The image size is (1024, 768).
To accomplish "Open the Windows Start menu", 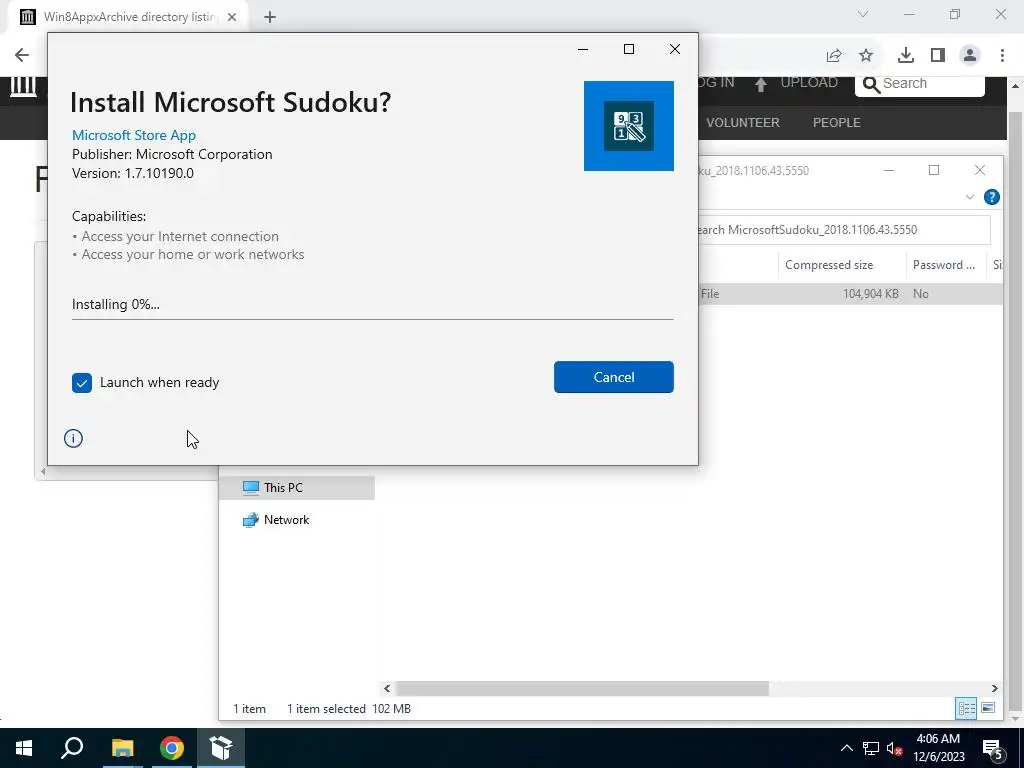I will (x=24, y=748).
